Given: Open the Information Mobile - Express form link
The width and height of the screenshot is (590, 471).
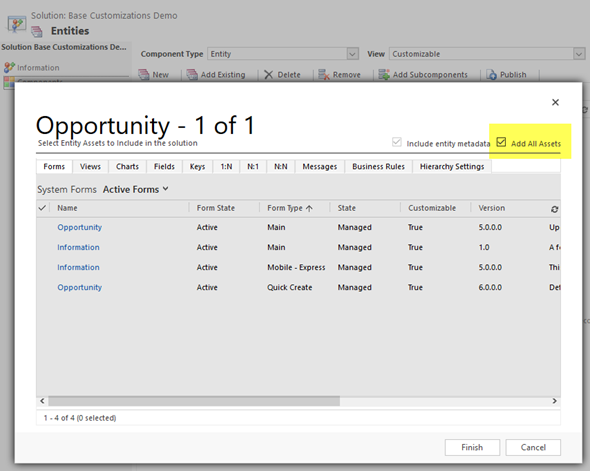Looking at the screenshot, I should [x=78, y=267].
